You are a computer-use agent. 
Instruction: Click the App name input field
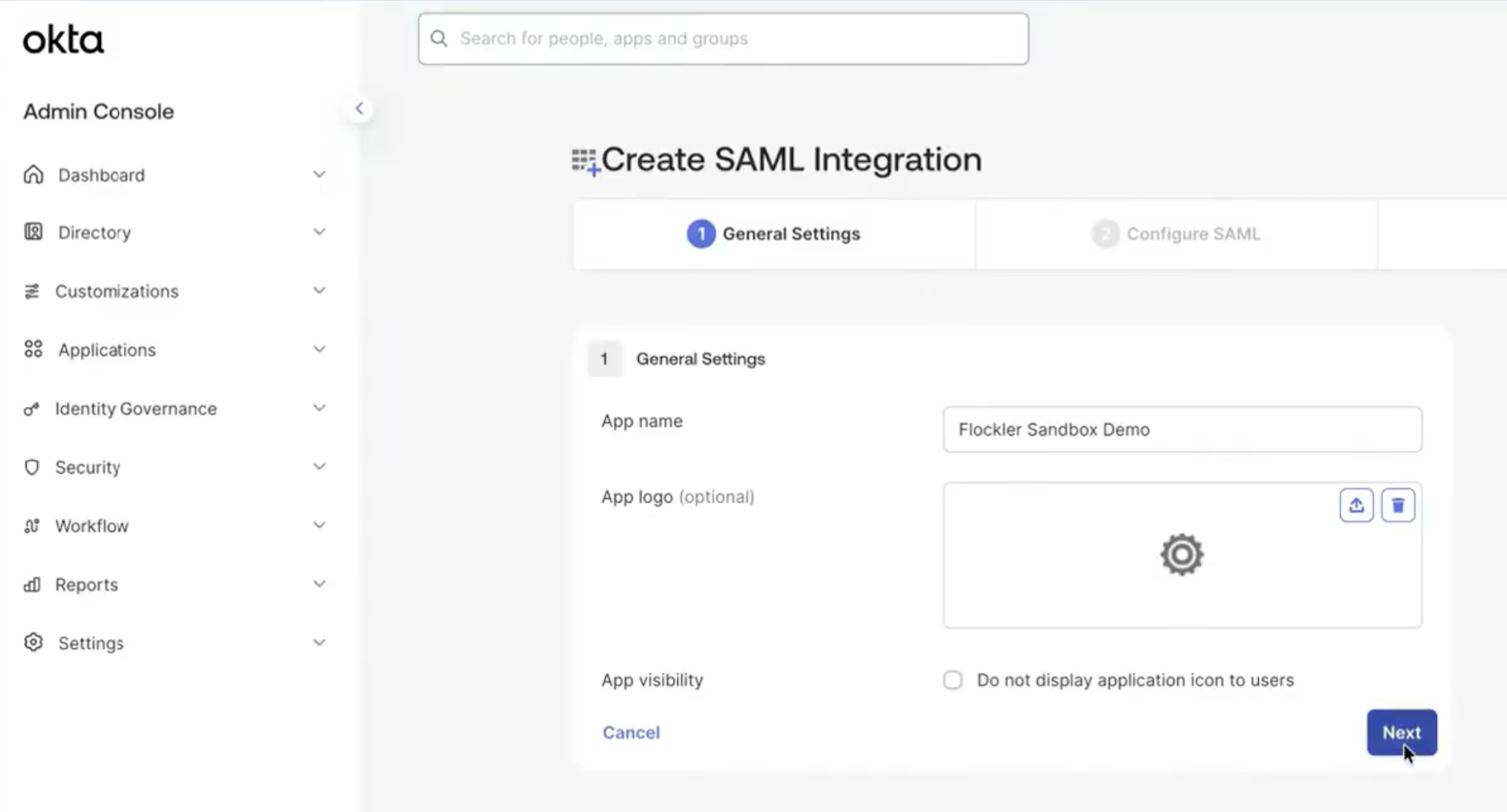tap(1182, 429)
